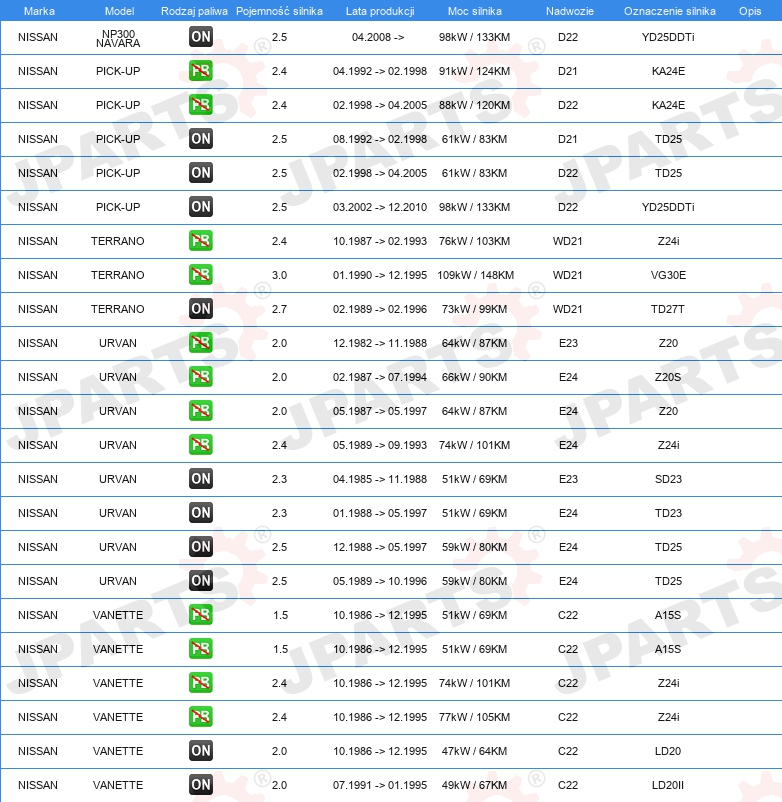Click ON icon for VANETTE LD20II row
Image resolution: width=782 pixels, height=802 pixels.
pyautogui.click(x=200, y=785)
